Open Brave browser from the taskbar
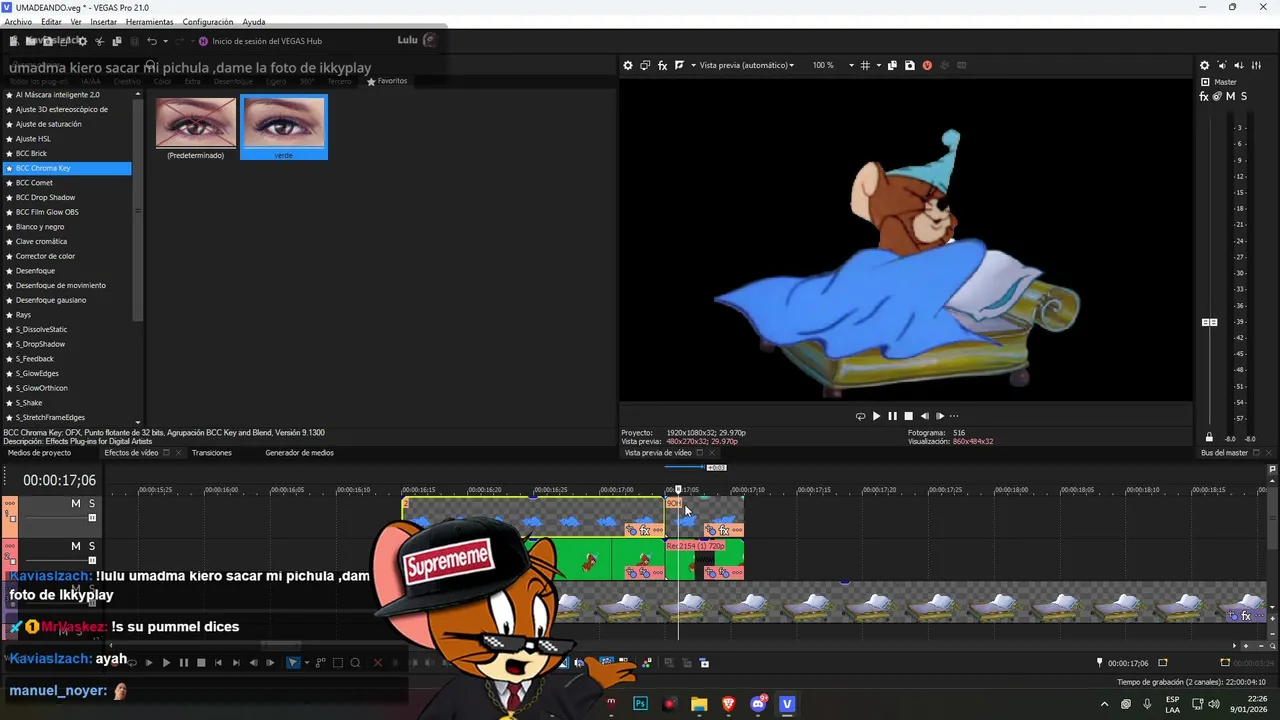Image resolution: width=1280 pixels, height=720 pixels. 728,704
